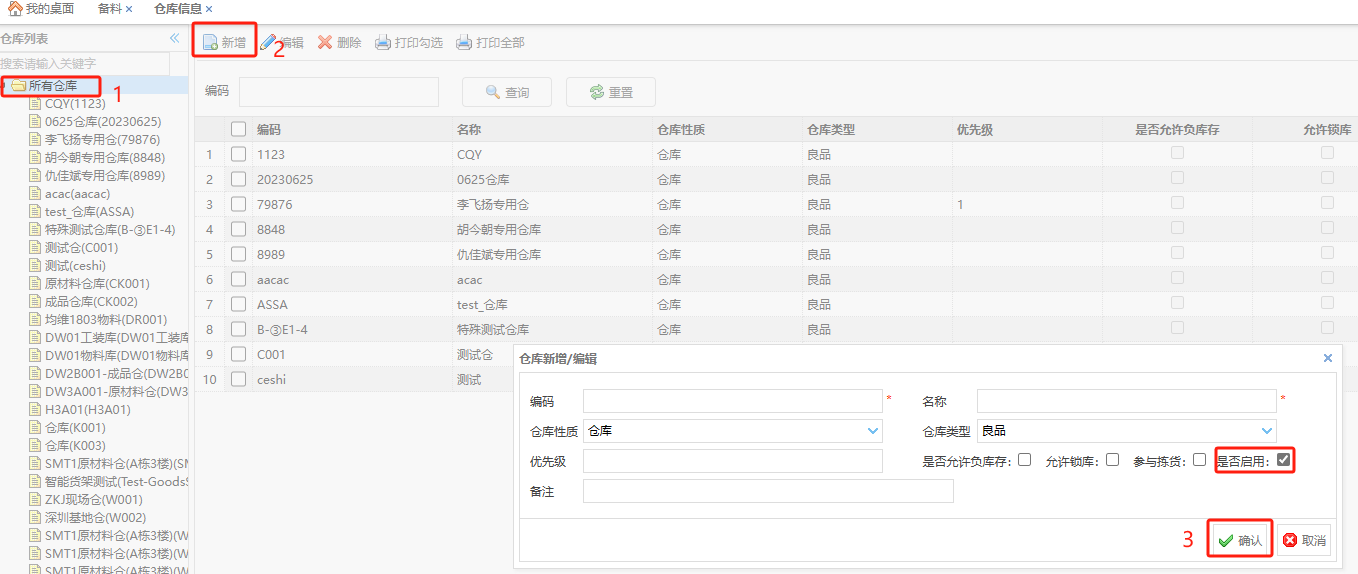Screen dimensions: 1358x574
Task: Click the 打印全部 printer icon
Action: (464, 43)
